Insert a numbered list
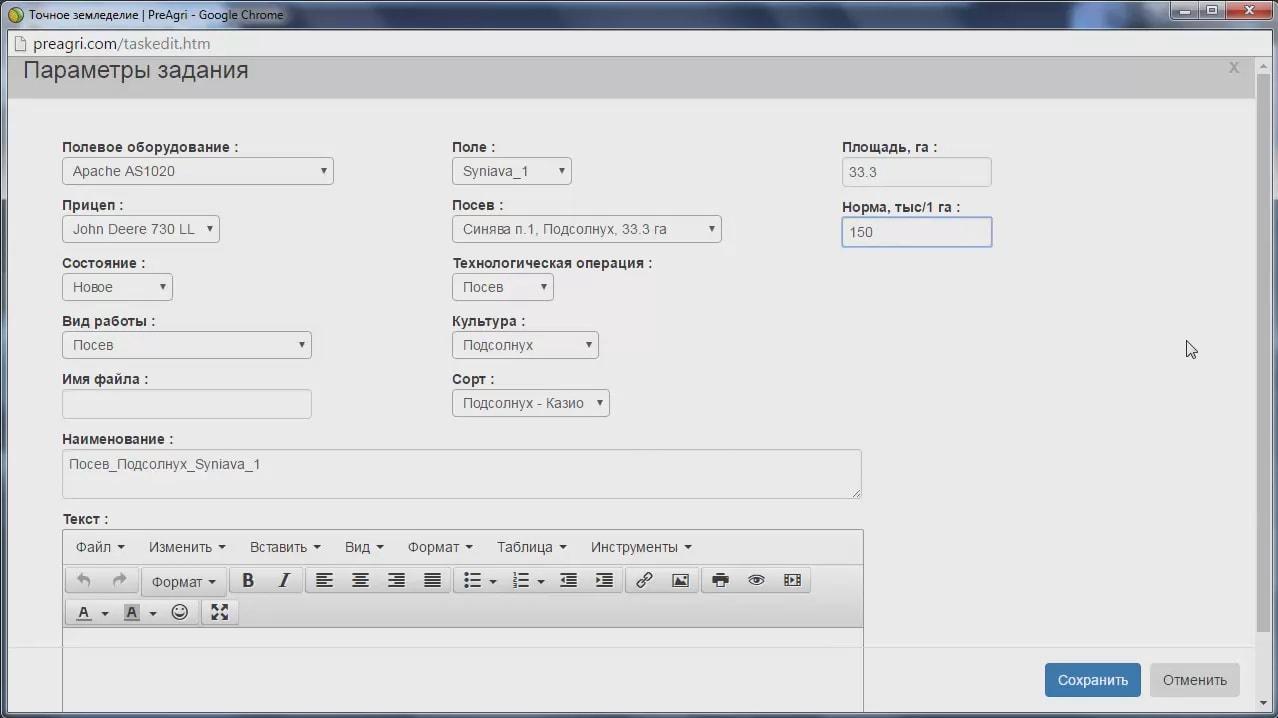Viewport: 1278px width, 718px height. pos(520,581)
